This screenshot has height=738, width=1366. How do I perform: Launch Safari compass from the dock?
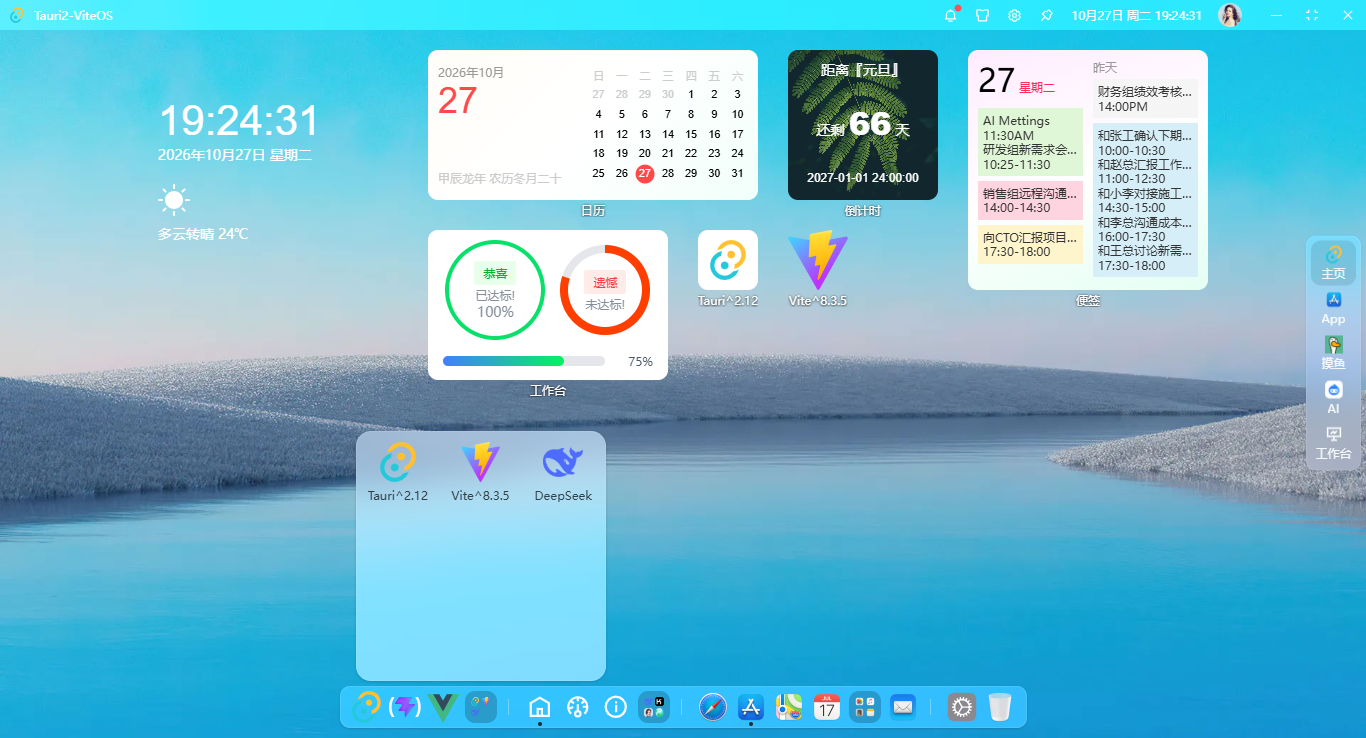click(x=712, y=707)
